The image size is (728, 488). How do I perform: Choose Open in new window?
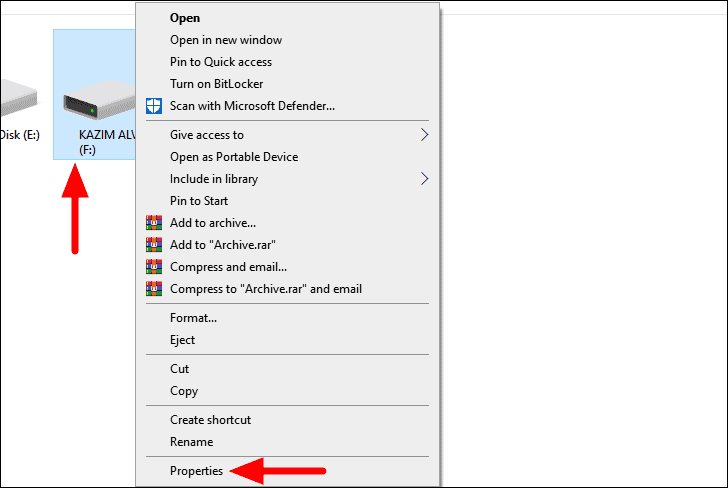click(226, 40)
